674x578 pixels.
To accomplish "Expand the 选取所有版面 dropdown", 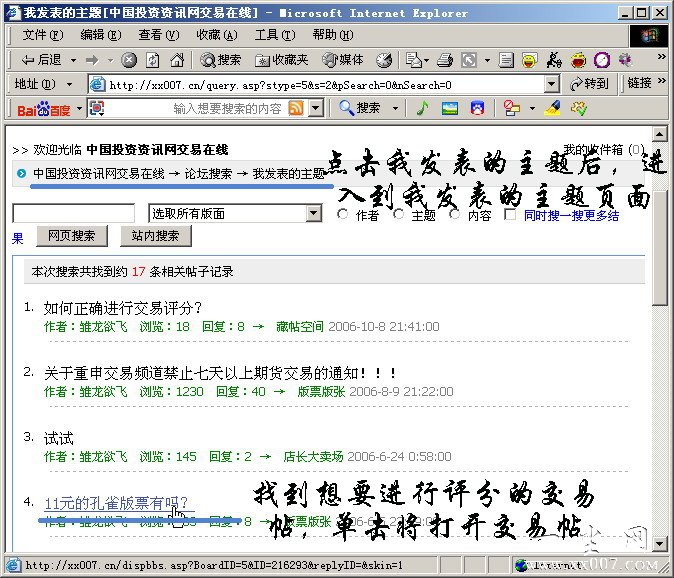I will click(313, 213).
